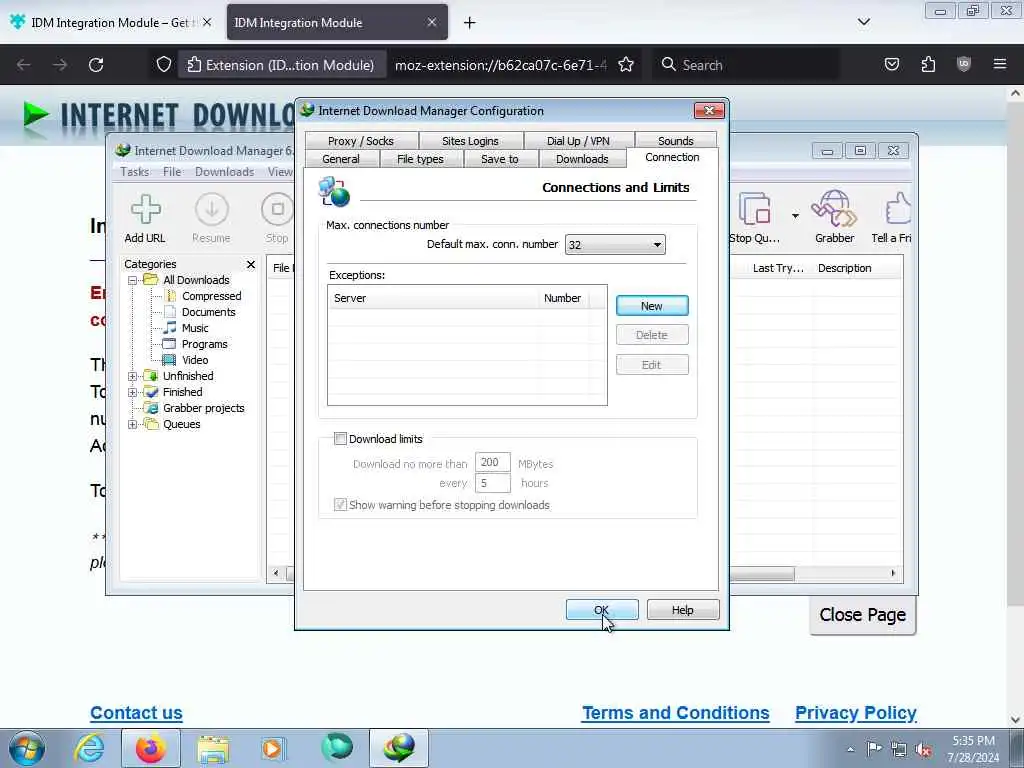Expand the Unfinished category node
This screenshot has width=1024, height=768.
[133, 376]
